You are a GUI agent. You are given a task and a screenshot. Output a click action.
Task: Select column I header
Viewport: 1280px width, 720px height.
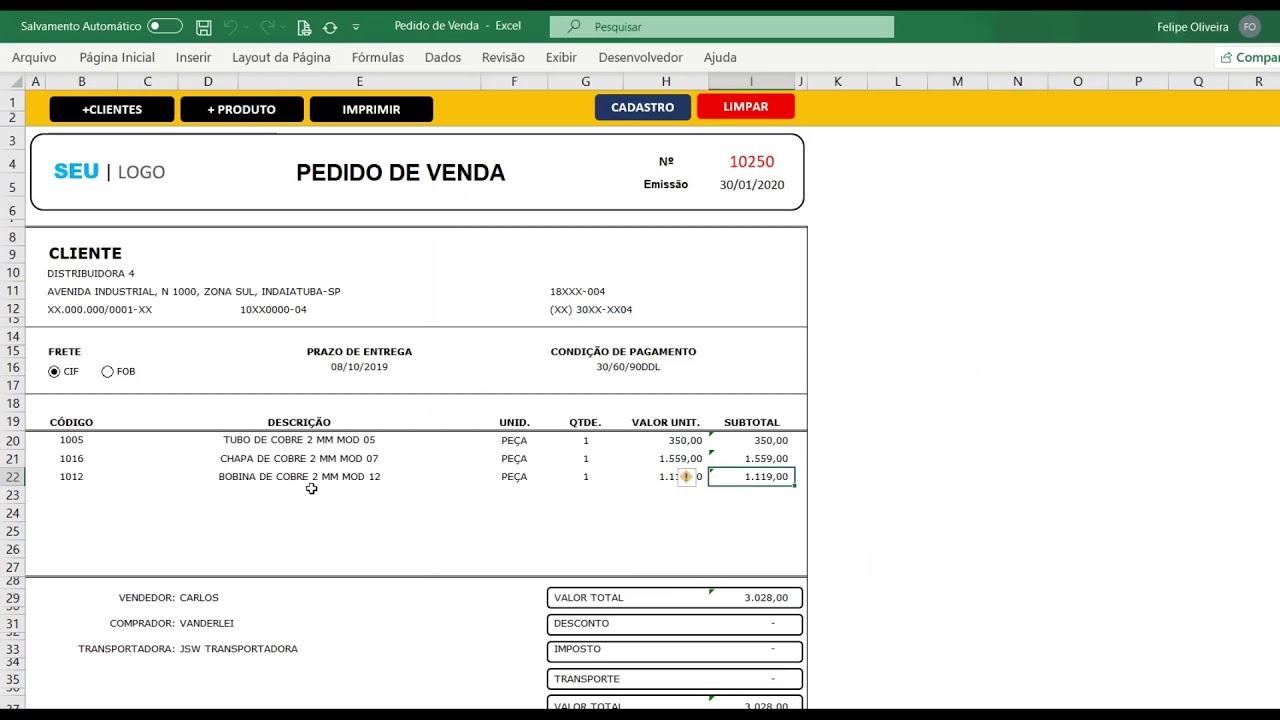click(x=751, y=82)
